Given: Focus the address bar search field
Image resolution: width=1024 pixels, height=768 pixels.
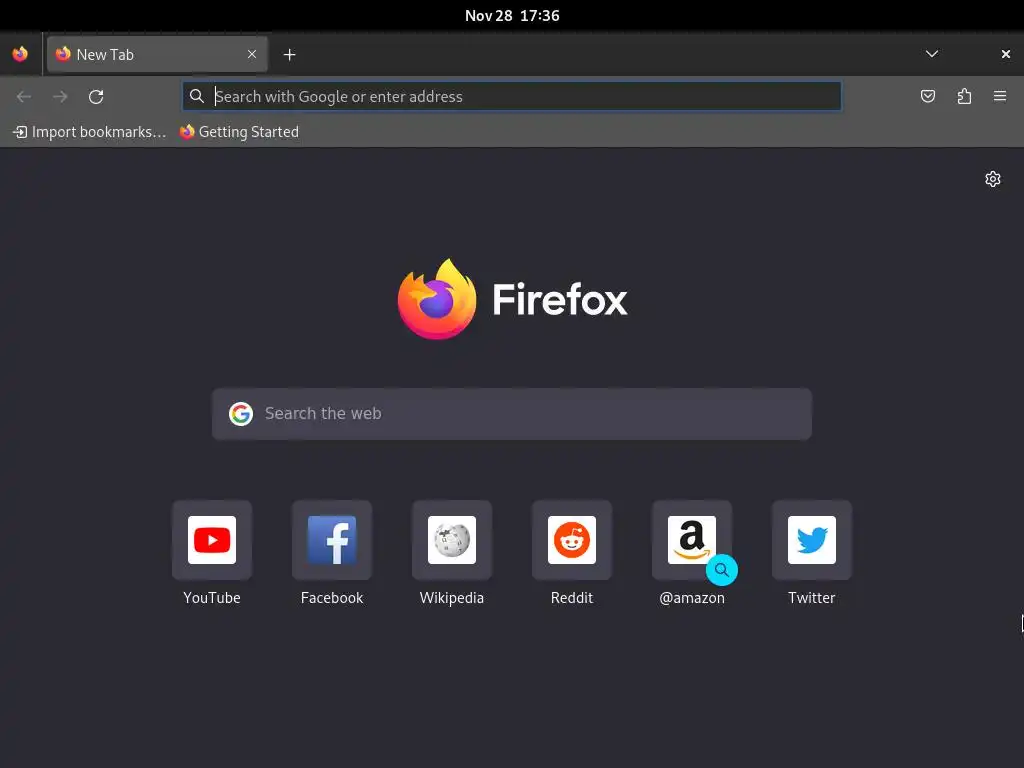Looking at the screenshot, I should coord(512,96).
